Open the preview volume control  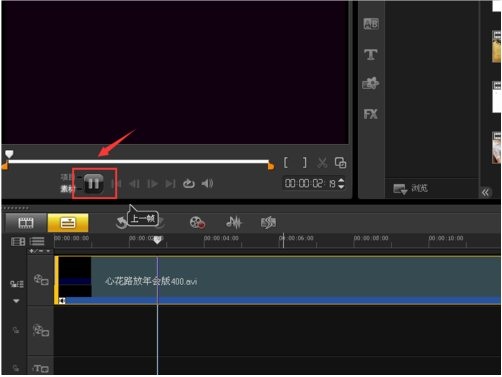(207, 183)
